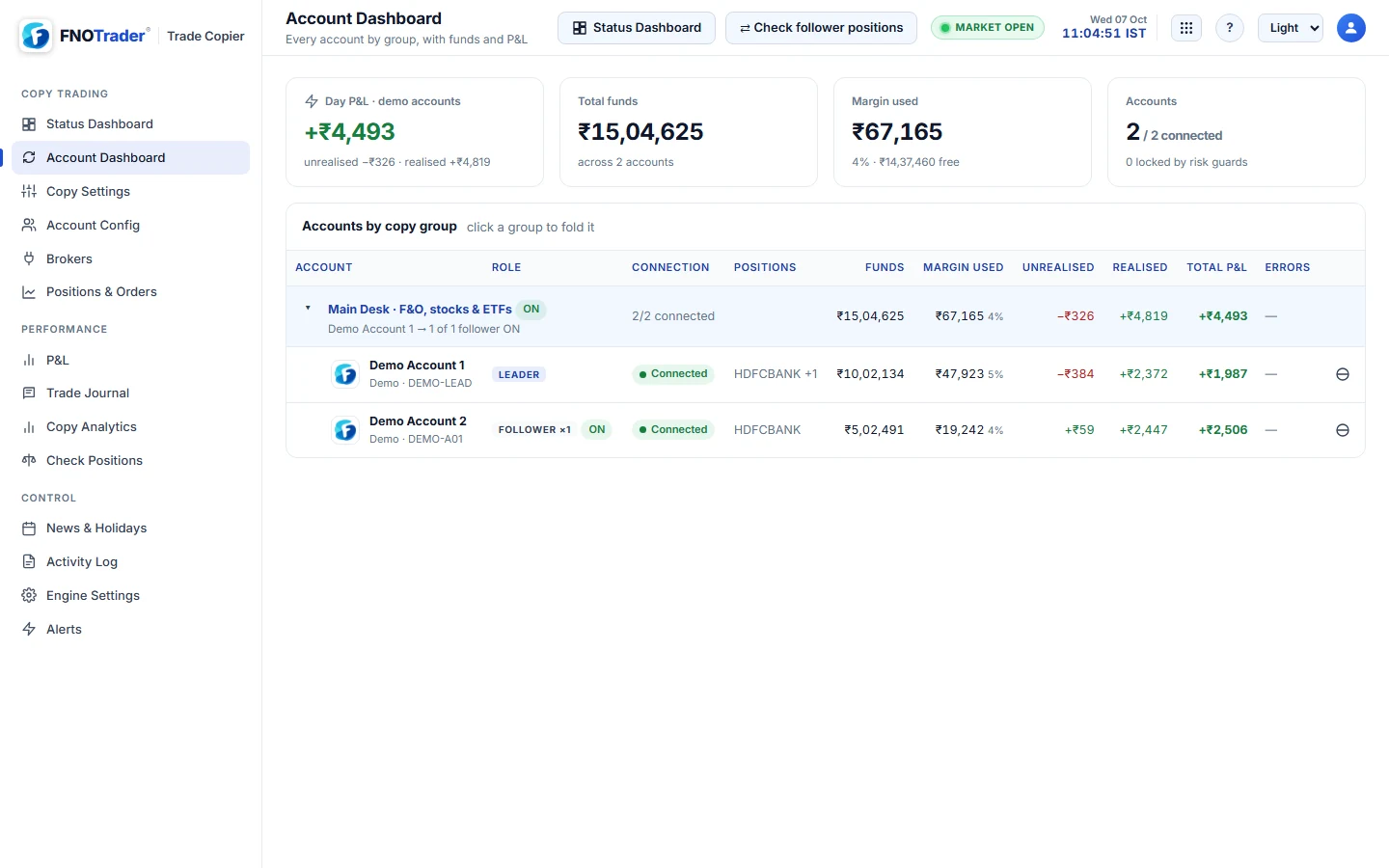Toggle the Main Desk group ON switch

531,310
